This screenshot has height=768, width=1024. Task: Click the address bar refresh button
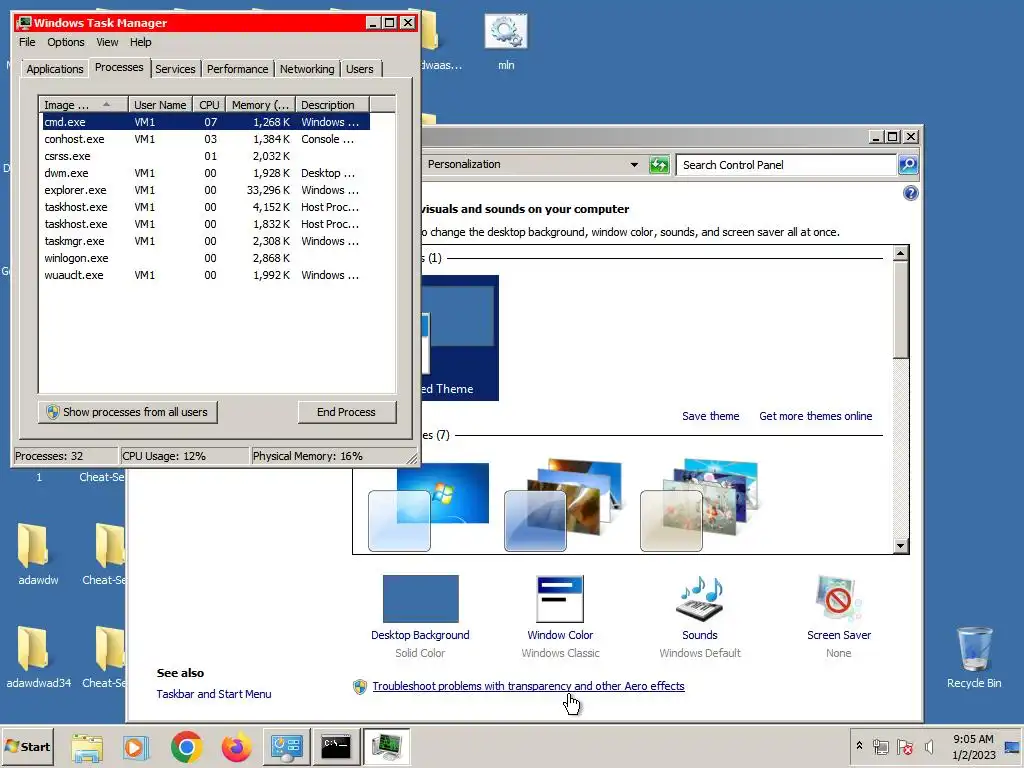[x=659, y=165]
